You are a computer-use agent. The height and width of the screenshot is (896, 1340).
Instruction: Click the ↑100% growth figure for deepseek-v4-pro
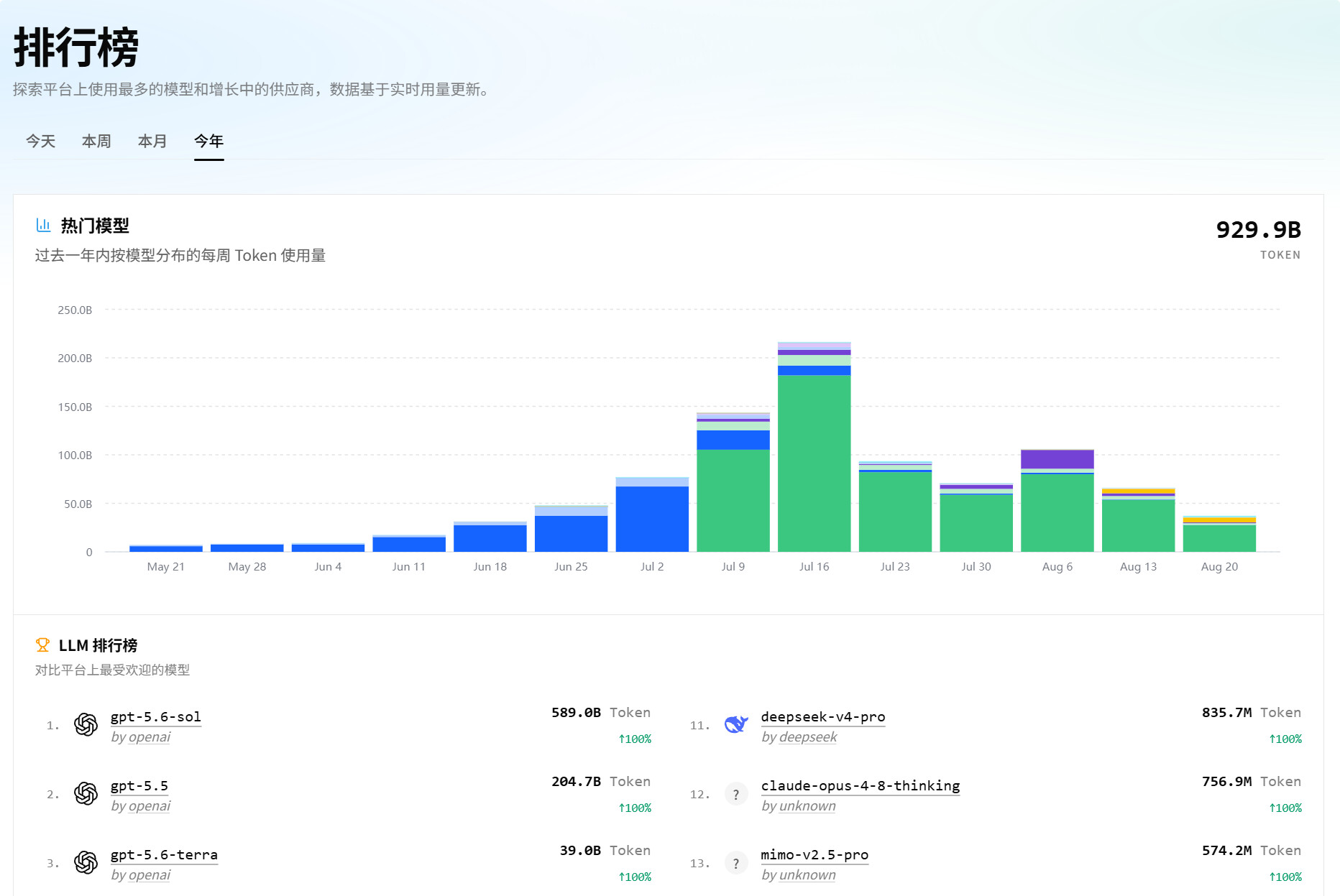click(x=1285, y=739)
